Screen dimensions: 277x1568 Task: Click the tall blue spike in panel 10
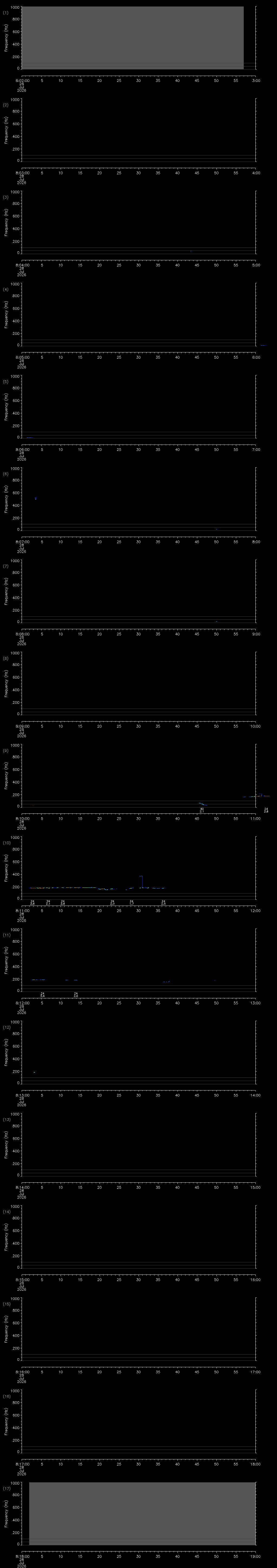pos(141,881)
